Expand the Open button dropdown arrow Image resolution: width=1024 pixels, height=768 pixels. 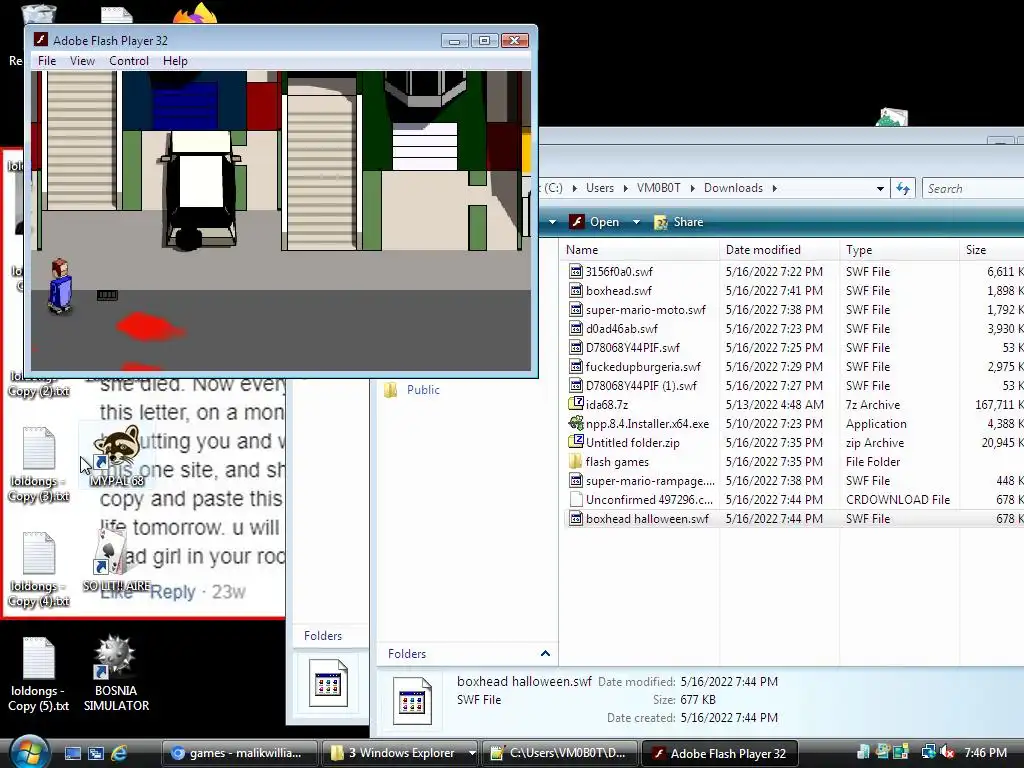(636, 222)
